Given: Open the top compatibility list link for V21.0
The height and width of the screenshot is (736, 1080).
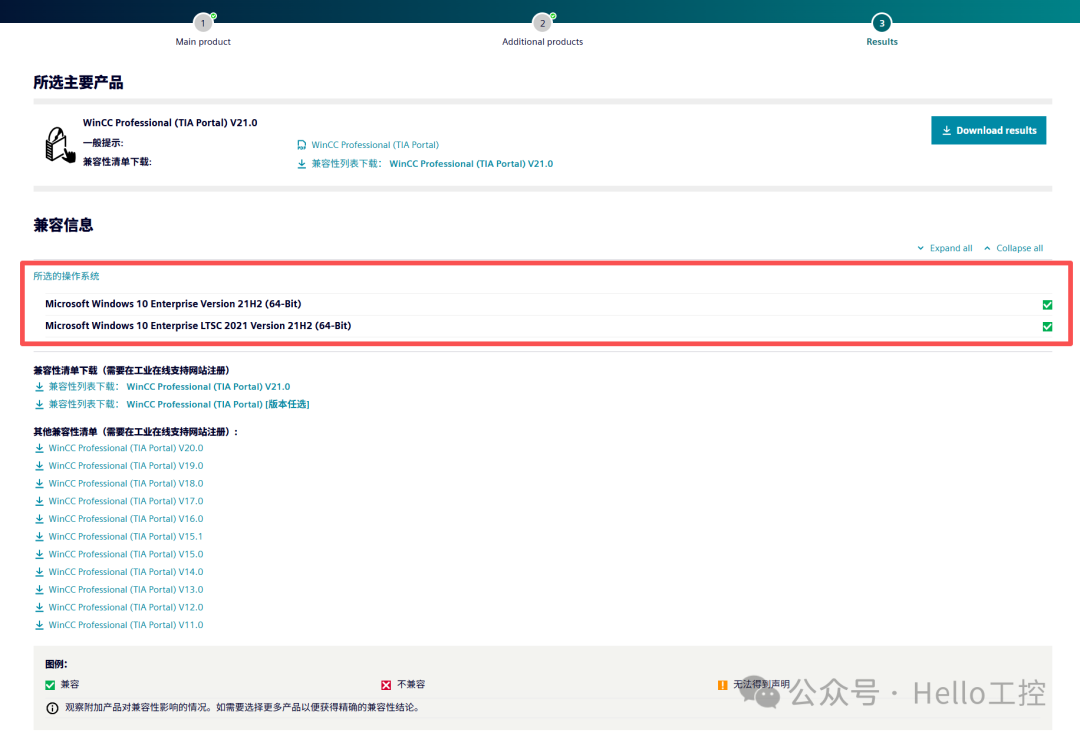Looking at the screenshot, I should tap(432, 164).
